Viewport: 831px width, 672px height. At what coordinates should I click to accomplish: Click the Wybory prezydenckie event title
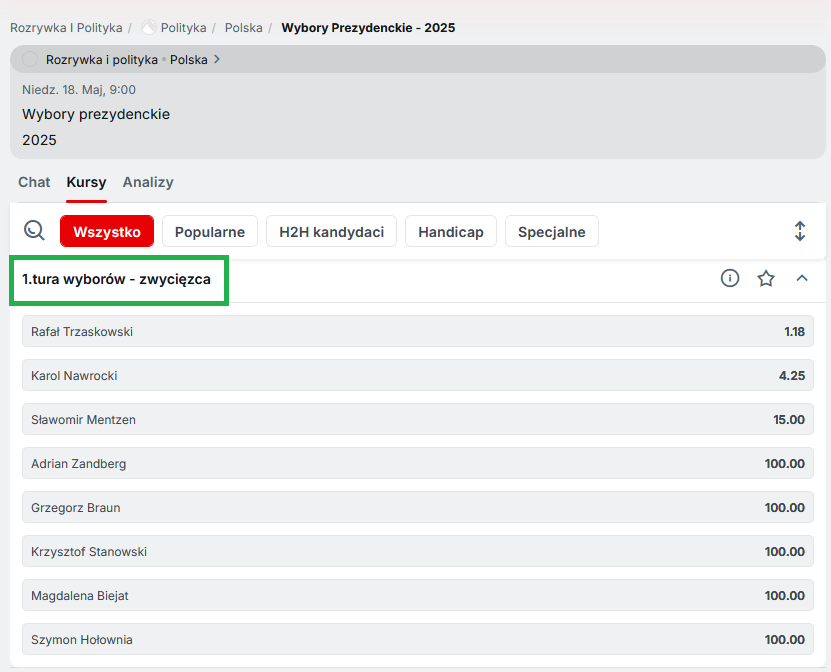click(96, 114)
